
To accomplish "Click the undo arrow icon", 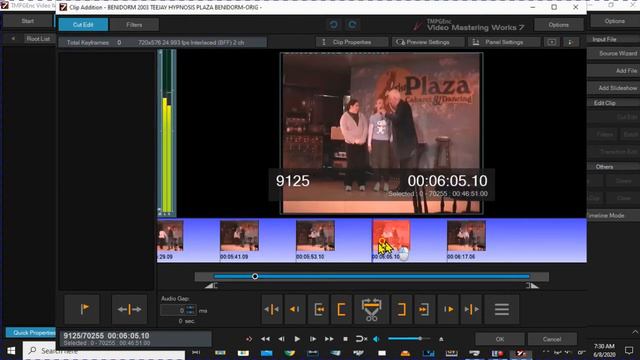I will pyautogui.click(x=333, y=25).
